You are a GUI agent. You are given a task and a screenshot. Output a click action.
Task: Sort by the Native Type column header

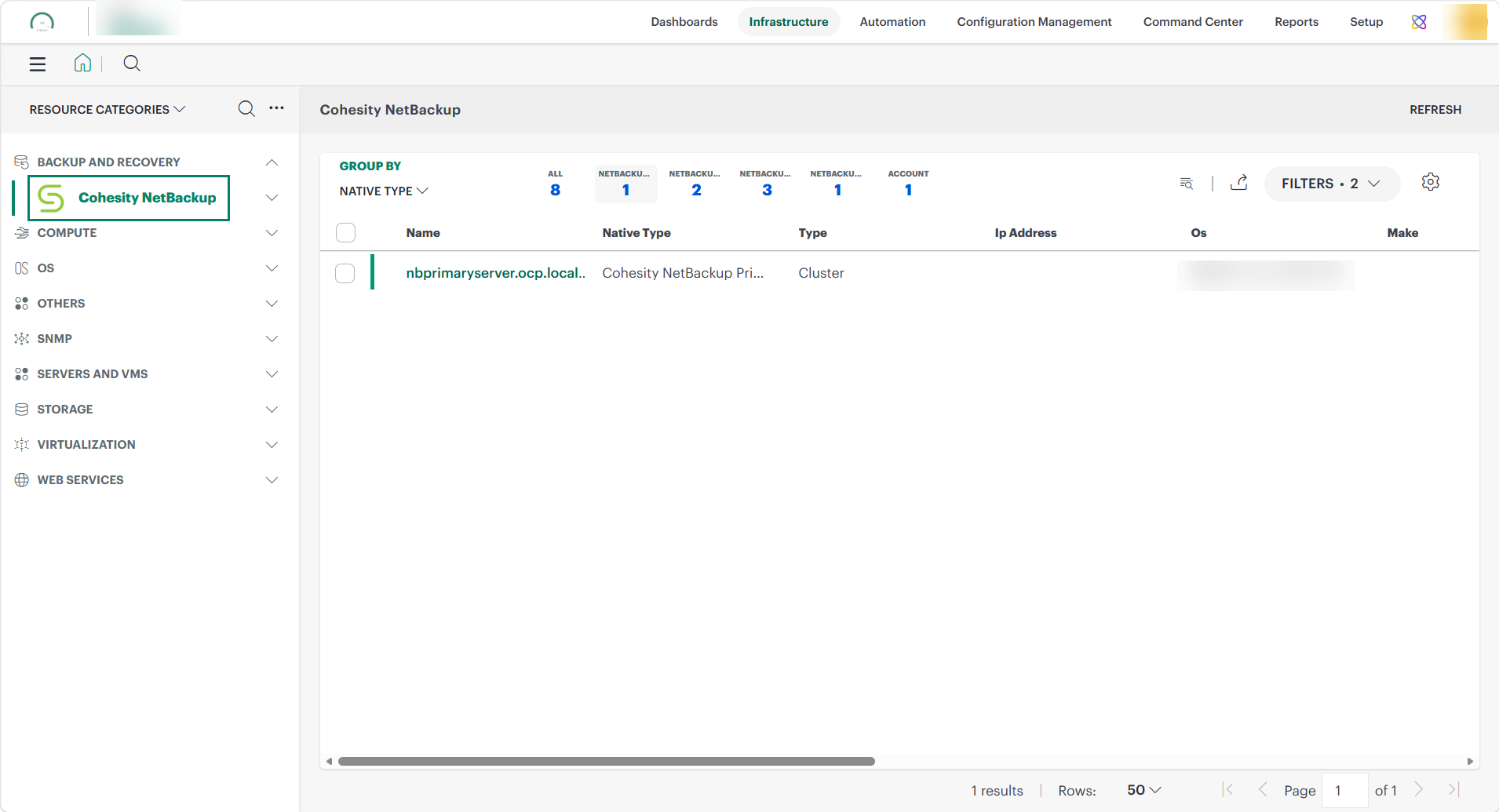pyautogui.click(x=636, y=233)
